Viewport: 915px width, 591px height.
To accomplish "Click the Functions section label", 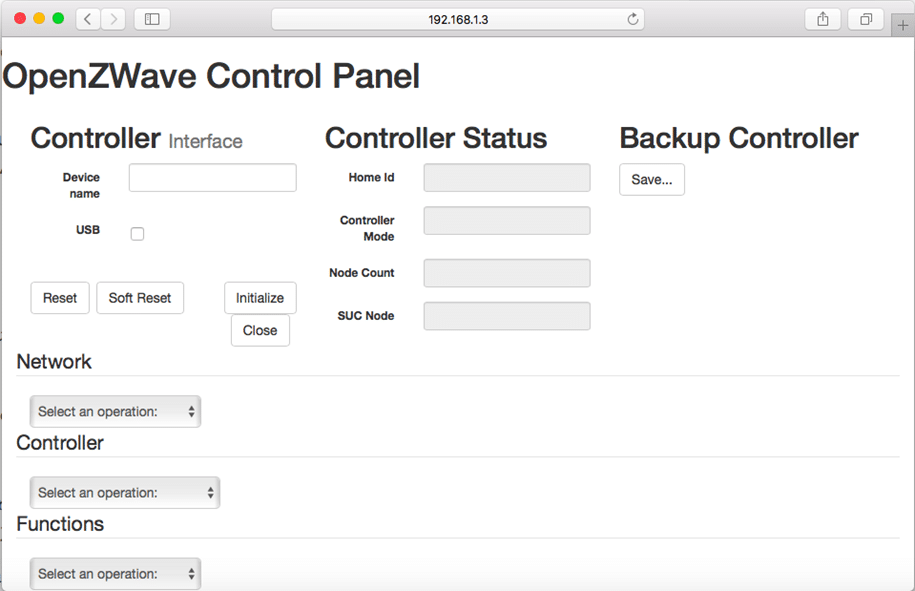I will (x=60, y=524).
